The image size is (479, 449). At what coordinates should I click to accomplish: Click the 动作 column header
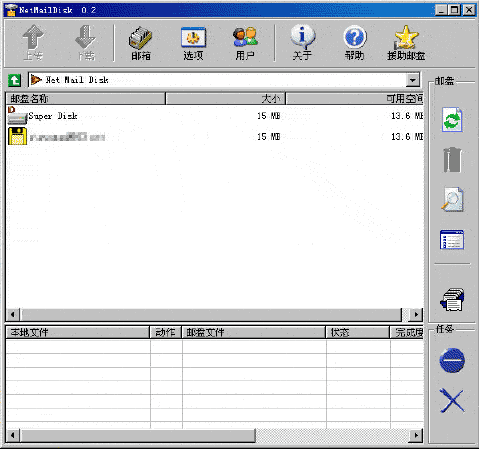pos(166,332)
